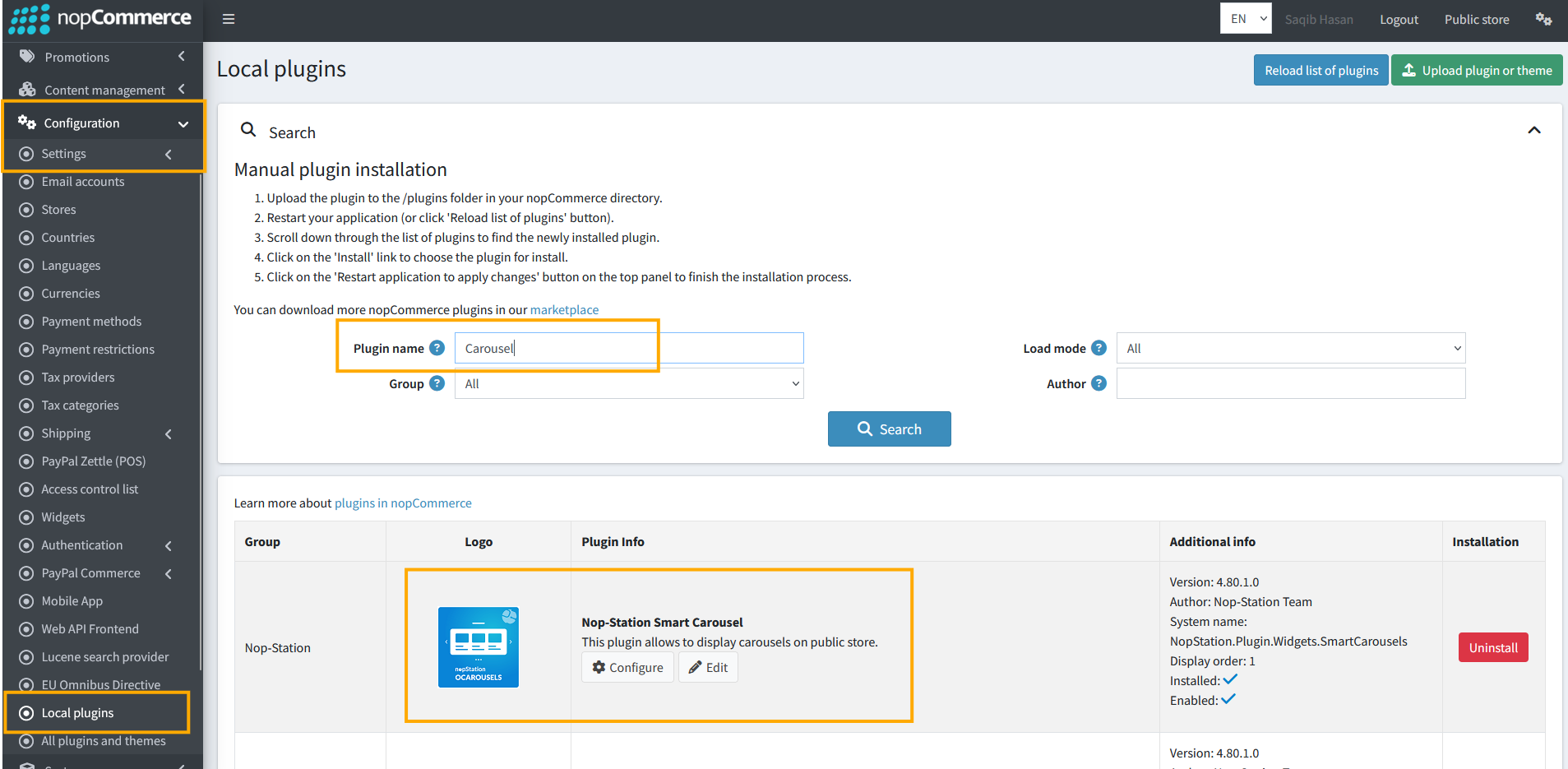Viewport: 1568px width, 769px height.
Task: Click the Saqib Hasan user name
Action: click(x=1319, y=20)
